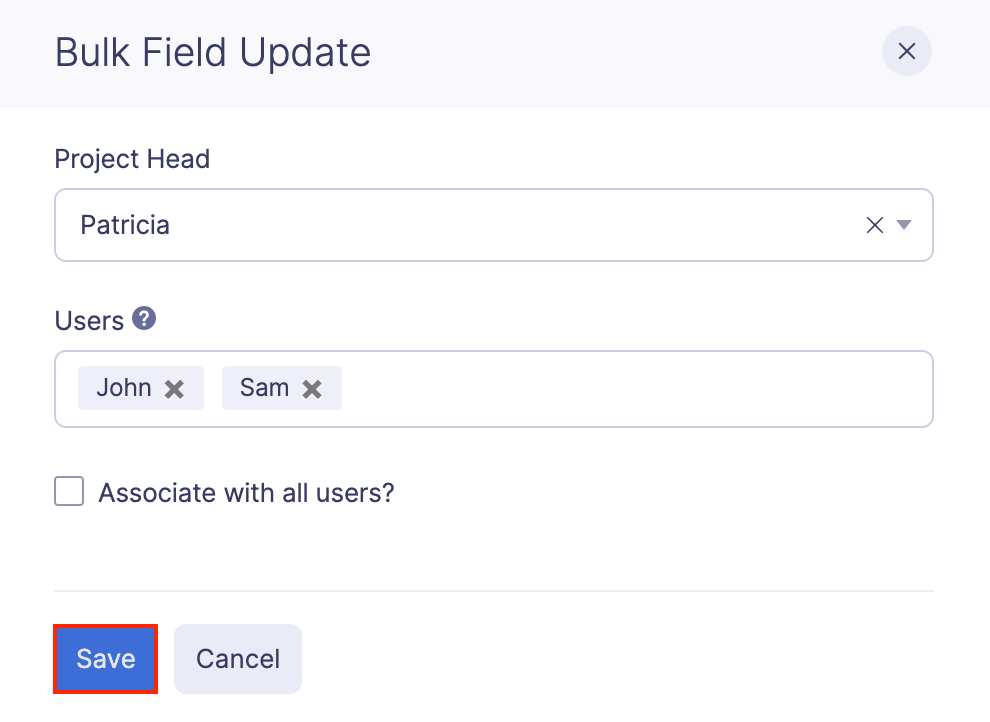Click the help icon beside Users
Screen dimensions: 990x722
pyautogui.click(x=145, y=319)
